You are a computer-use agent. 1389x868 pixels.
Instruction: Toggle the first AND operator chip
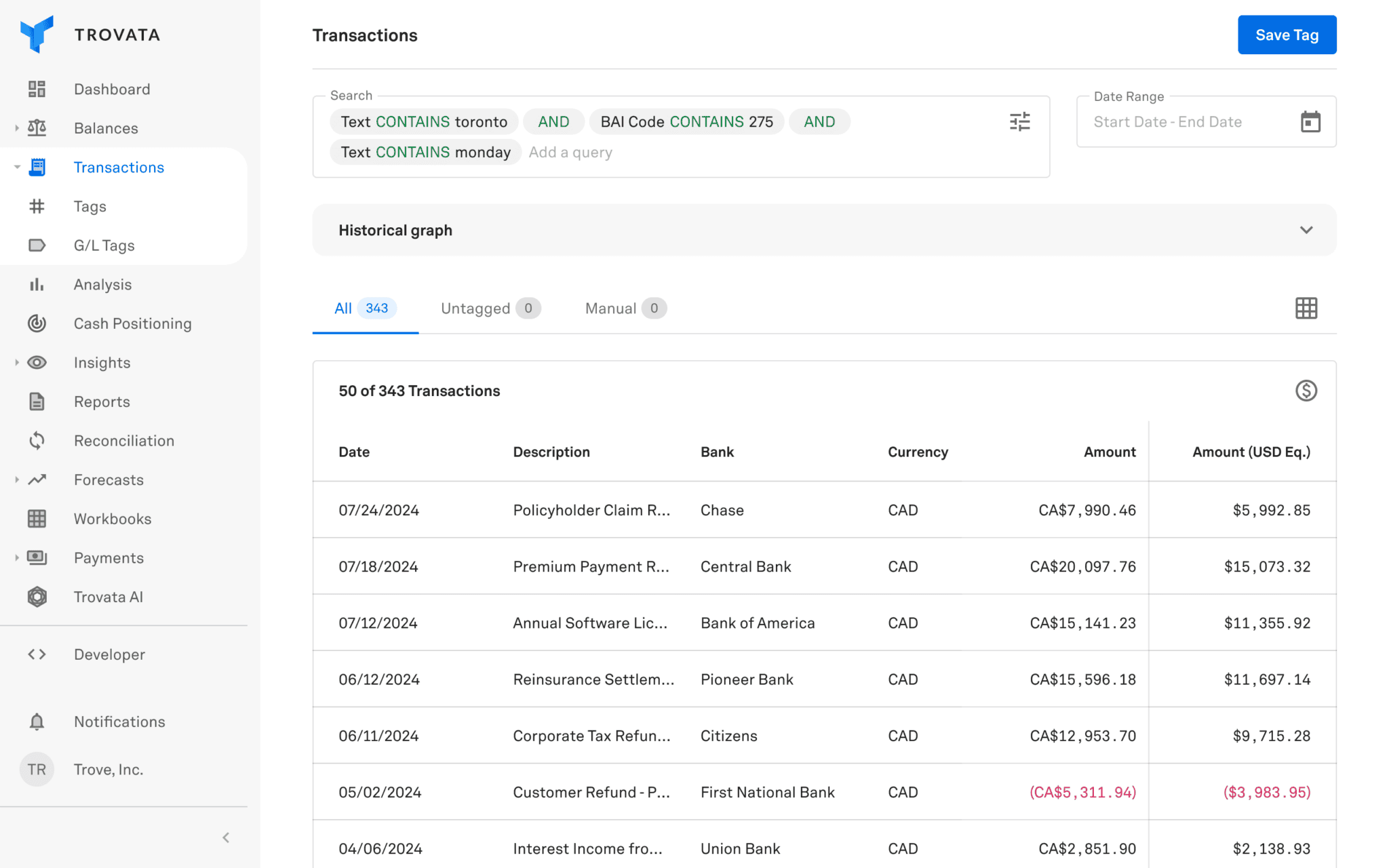(553, 122)
